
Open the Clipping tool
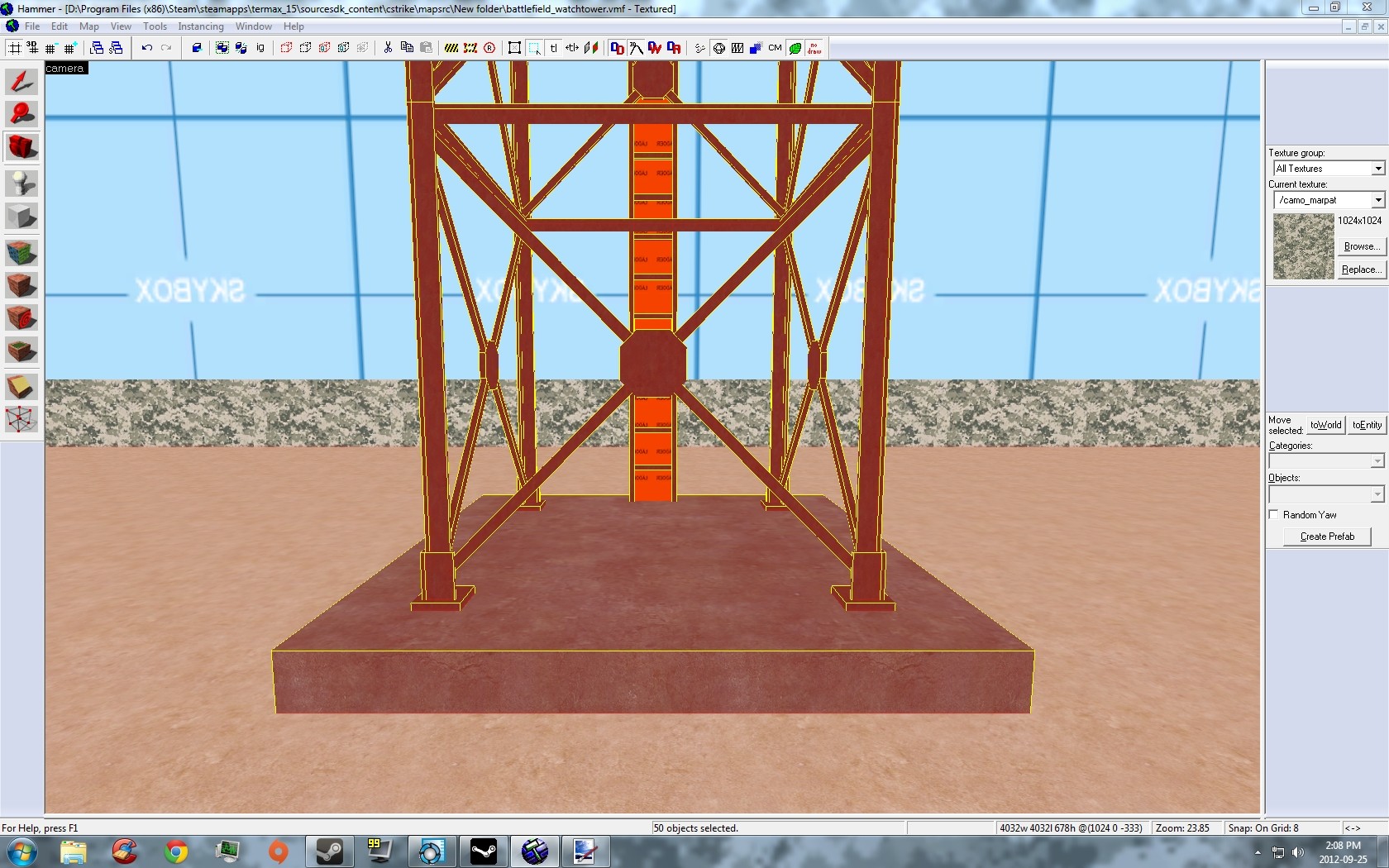(x=21, y=386)
